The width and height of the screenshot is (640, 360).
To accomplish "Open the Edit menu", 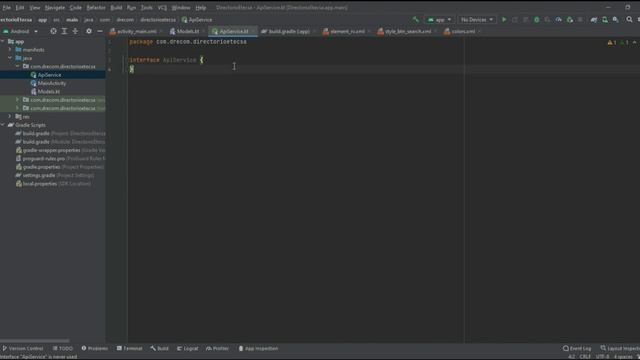I will pyautogui.click(x=20, y=8).
